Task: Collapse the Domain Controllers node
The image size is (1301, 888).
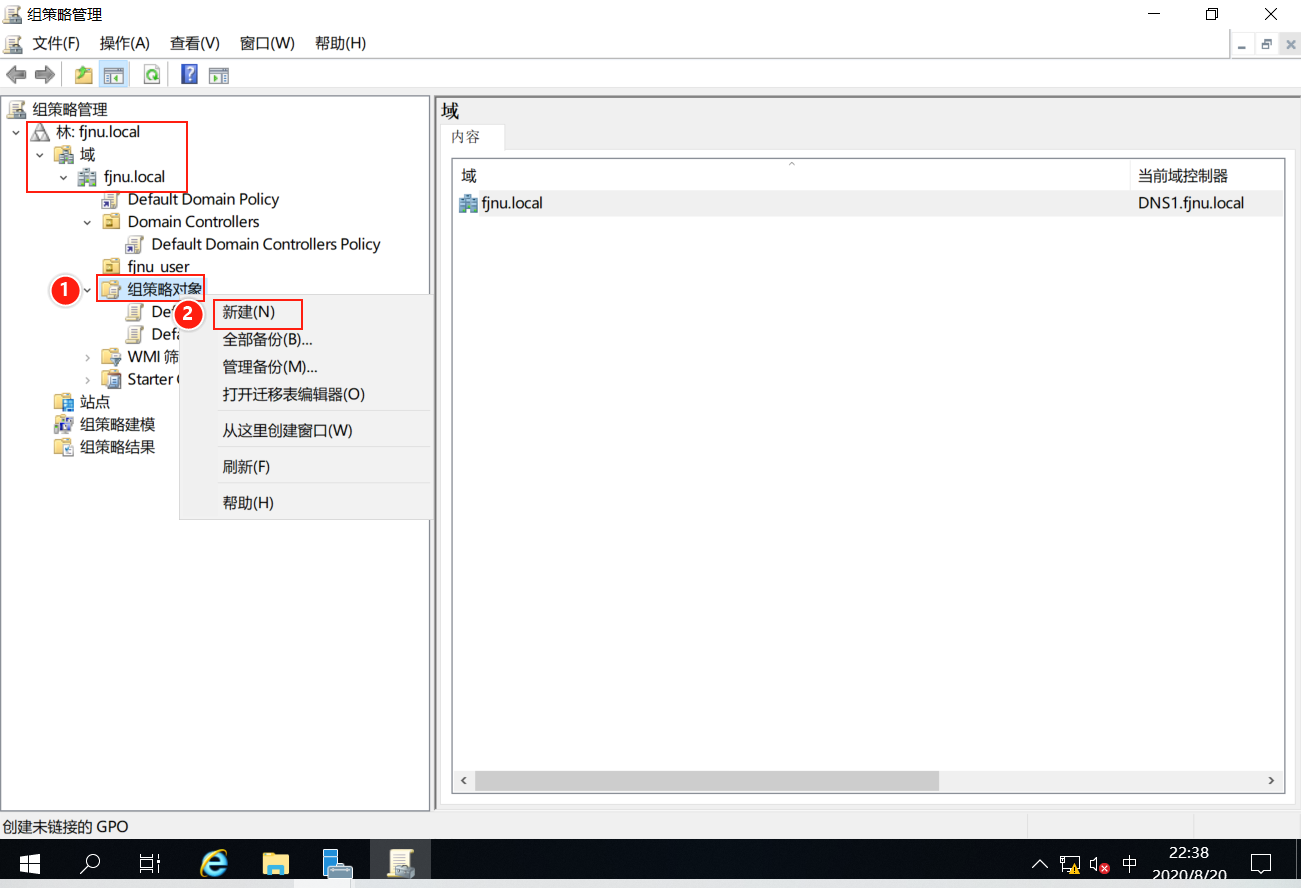Action: point(87,222)
